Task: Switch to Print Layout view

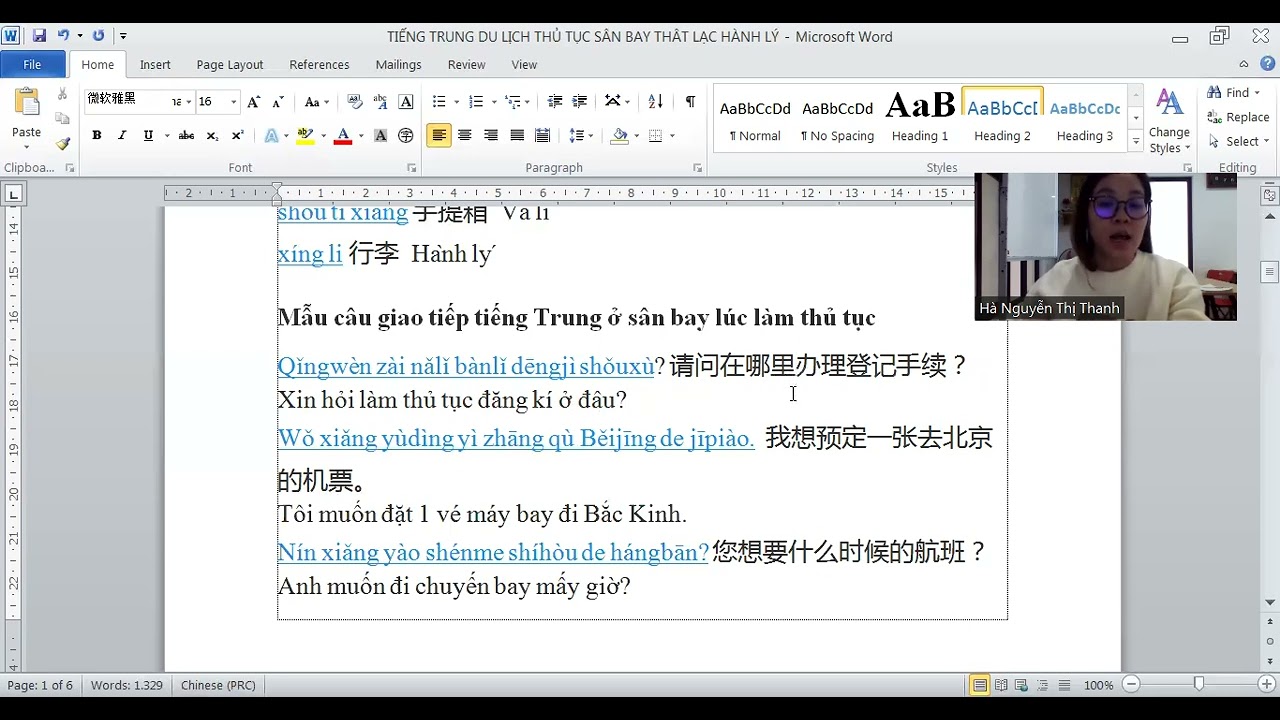Action: point(980,685)
